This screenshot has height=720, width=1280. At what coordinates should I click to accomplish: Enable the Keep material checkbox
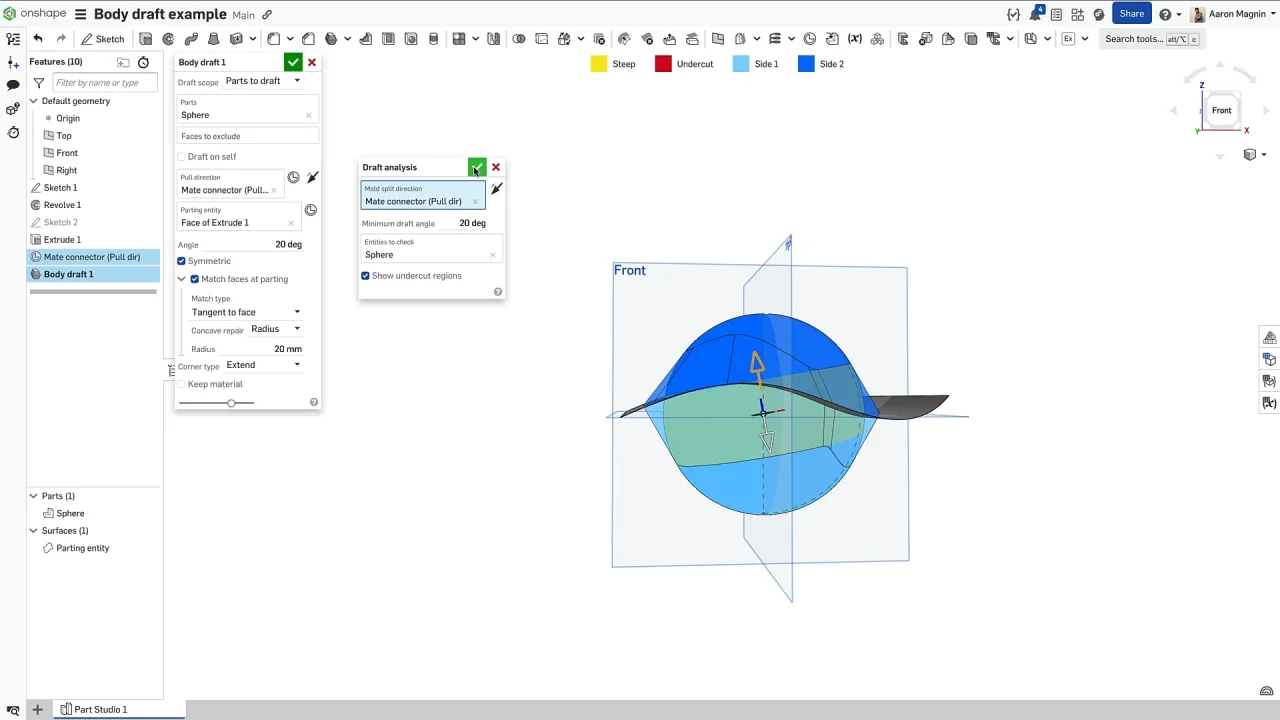(182, 384)
